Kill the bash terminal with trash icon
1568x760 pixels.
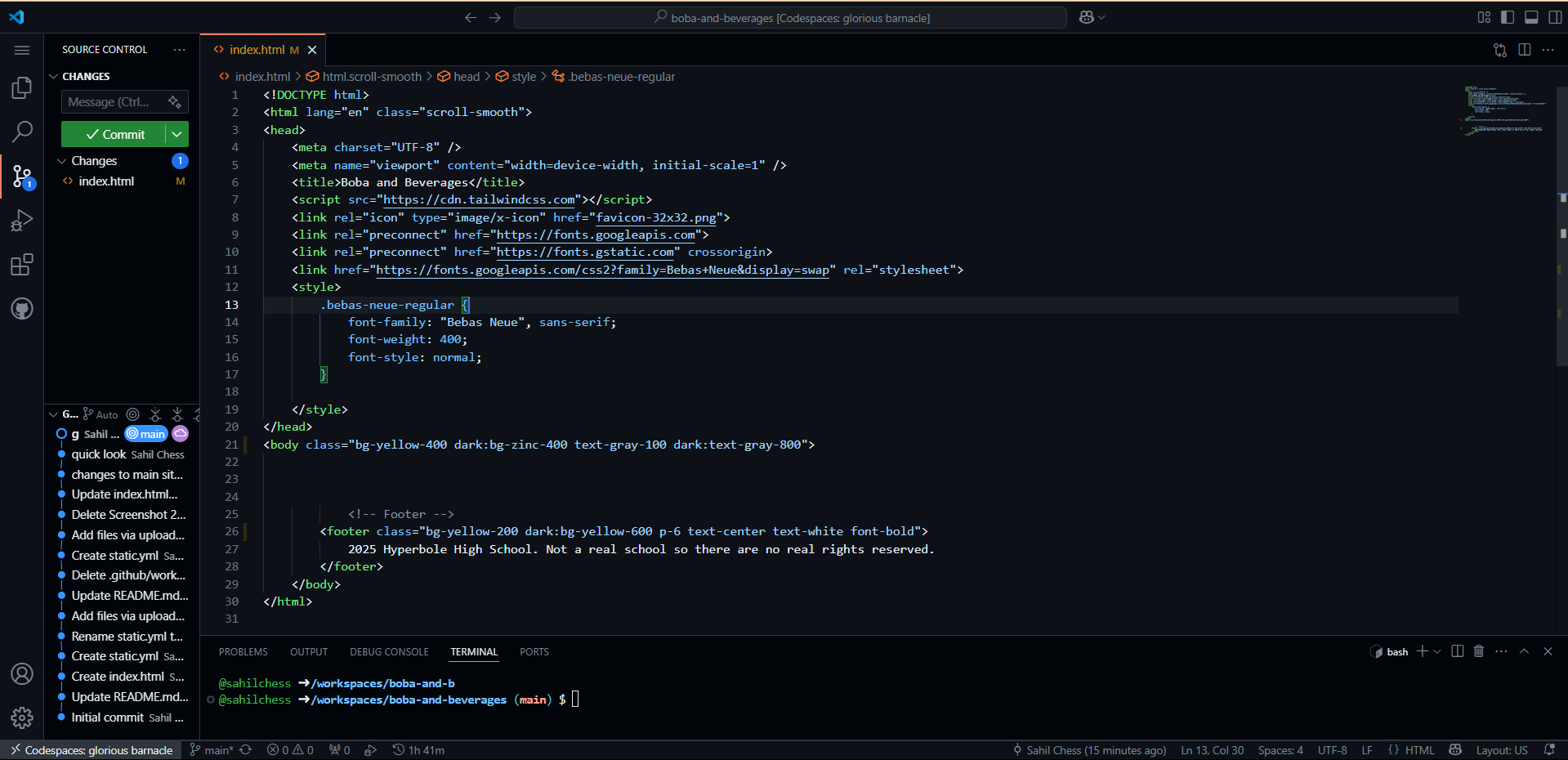point(1479,651)
